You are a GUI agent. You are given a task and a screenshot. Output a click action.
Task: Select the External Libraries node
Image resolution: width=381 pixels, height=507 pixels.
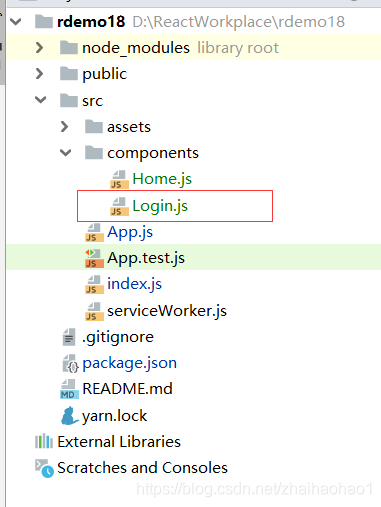tap(119, 442)
